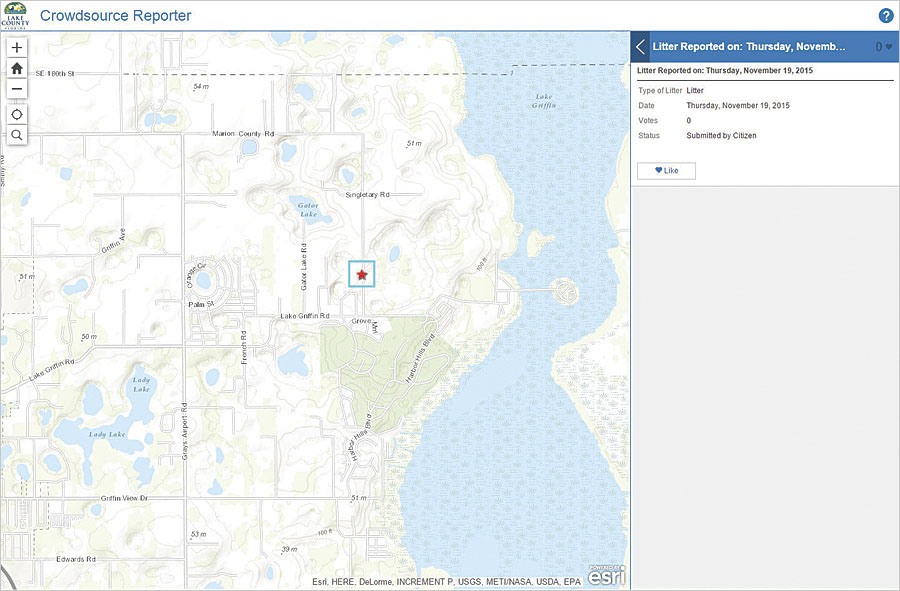Click the esri logo on map

[x=606, y=575]
